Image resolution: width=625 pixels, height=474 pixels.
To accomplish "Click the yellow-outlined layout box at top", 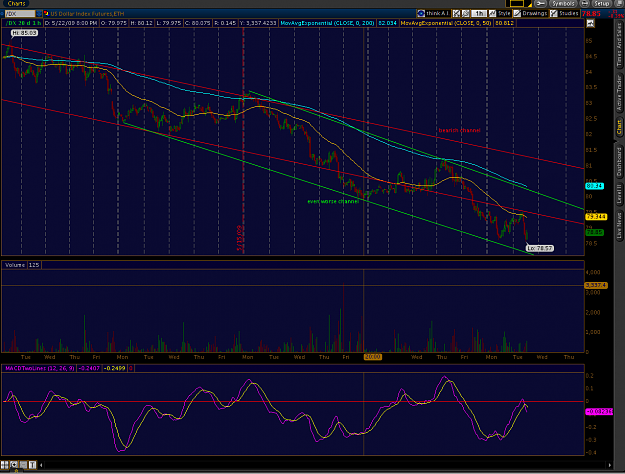I will 517,4.
